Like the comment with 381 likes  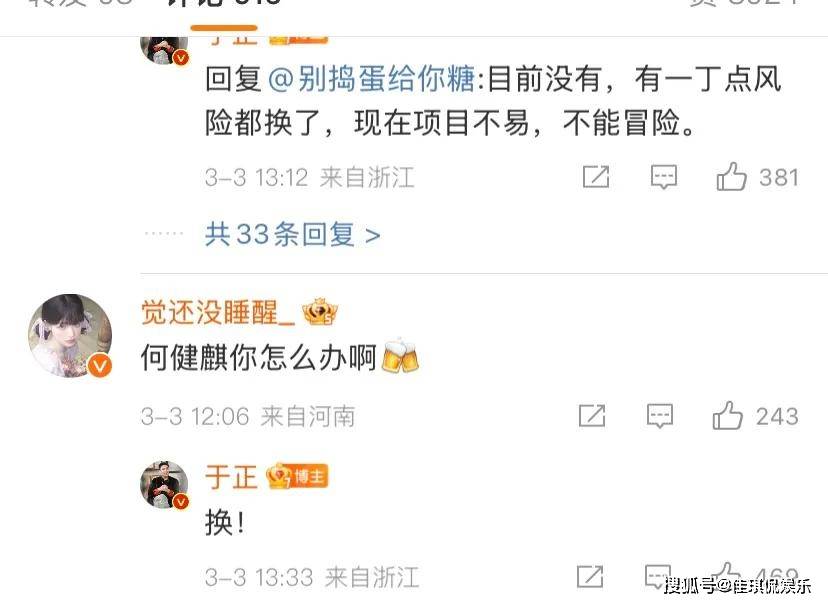coord(731,176)
